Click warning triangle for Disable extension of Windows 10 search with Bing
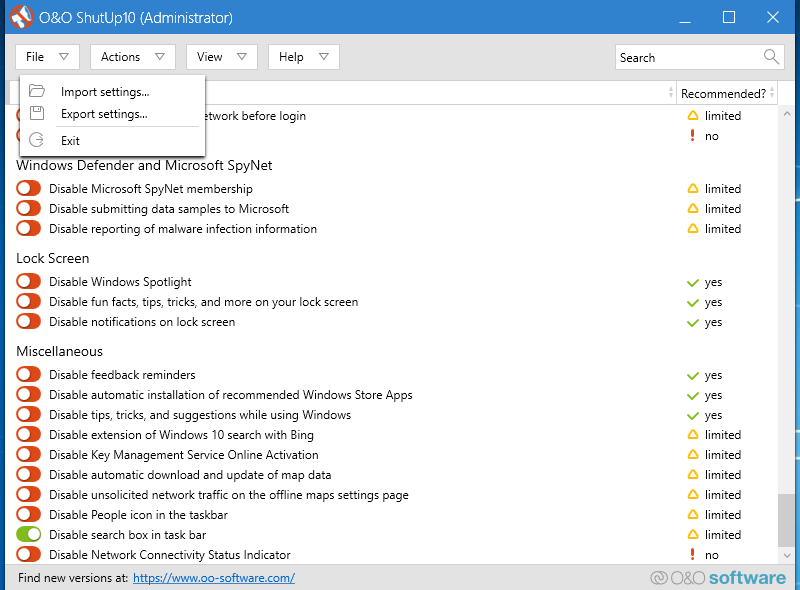 click(x=692, y=434)
